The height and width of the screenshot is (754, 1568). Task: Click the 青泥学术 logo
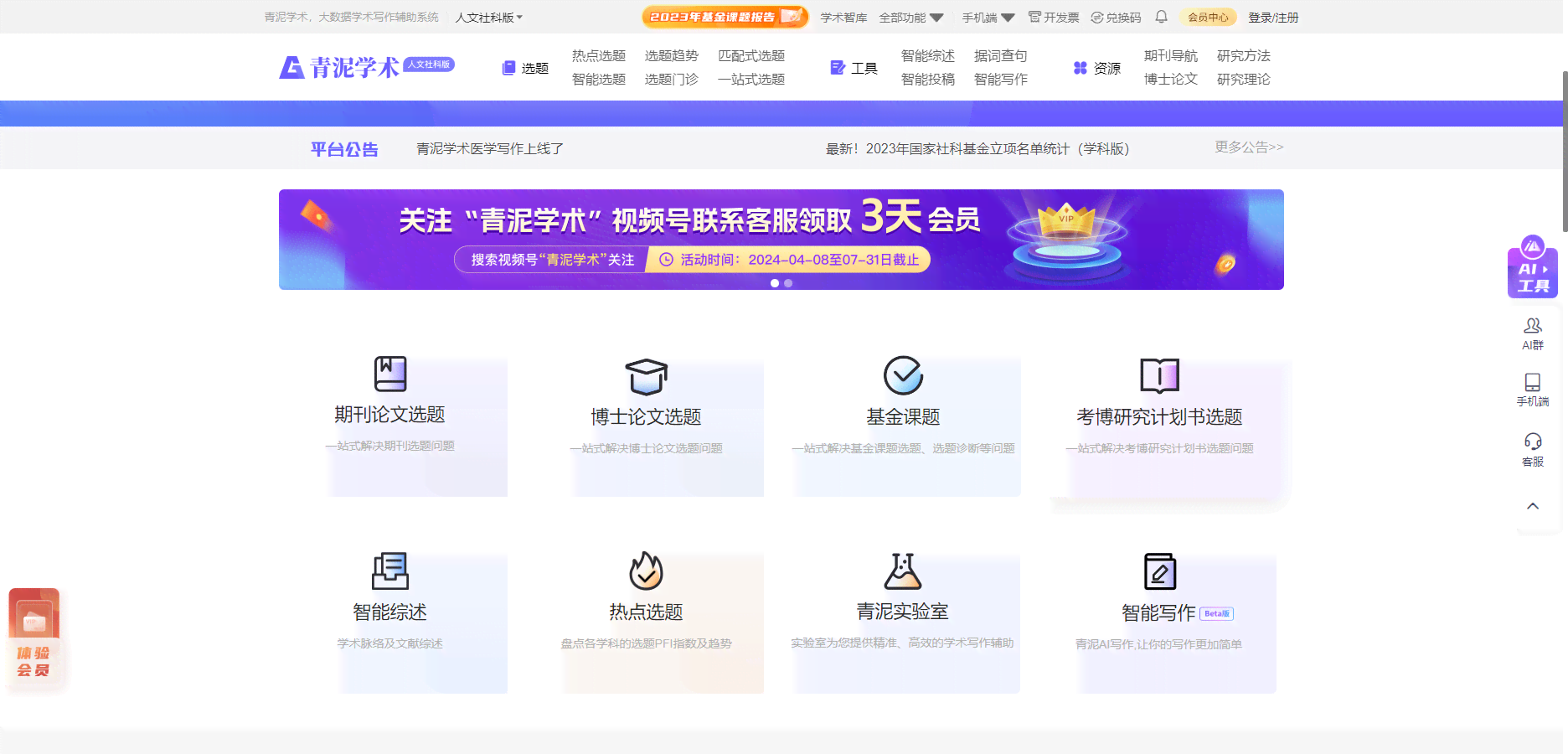[x=366, y=67]
